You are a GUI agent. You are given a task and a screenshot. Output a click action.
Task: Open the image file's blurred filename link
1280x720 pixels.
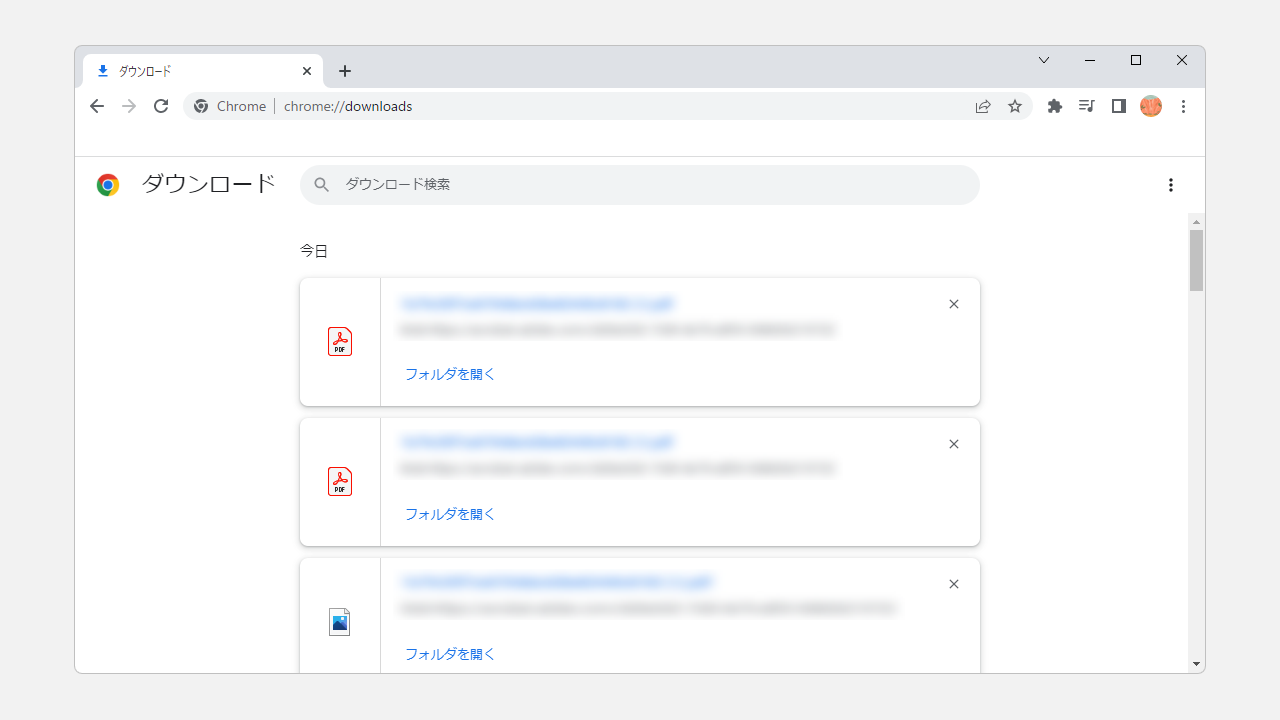tap(556, 582)
